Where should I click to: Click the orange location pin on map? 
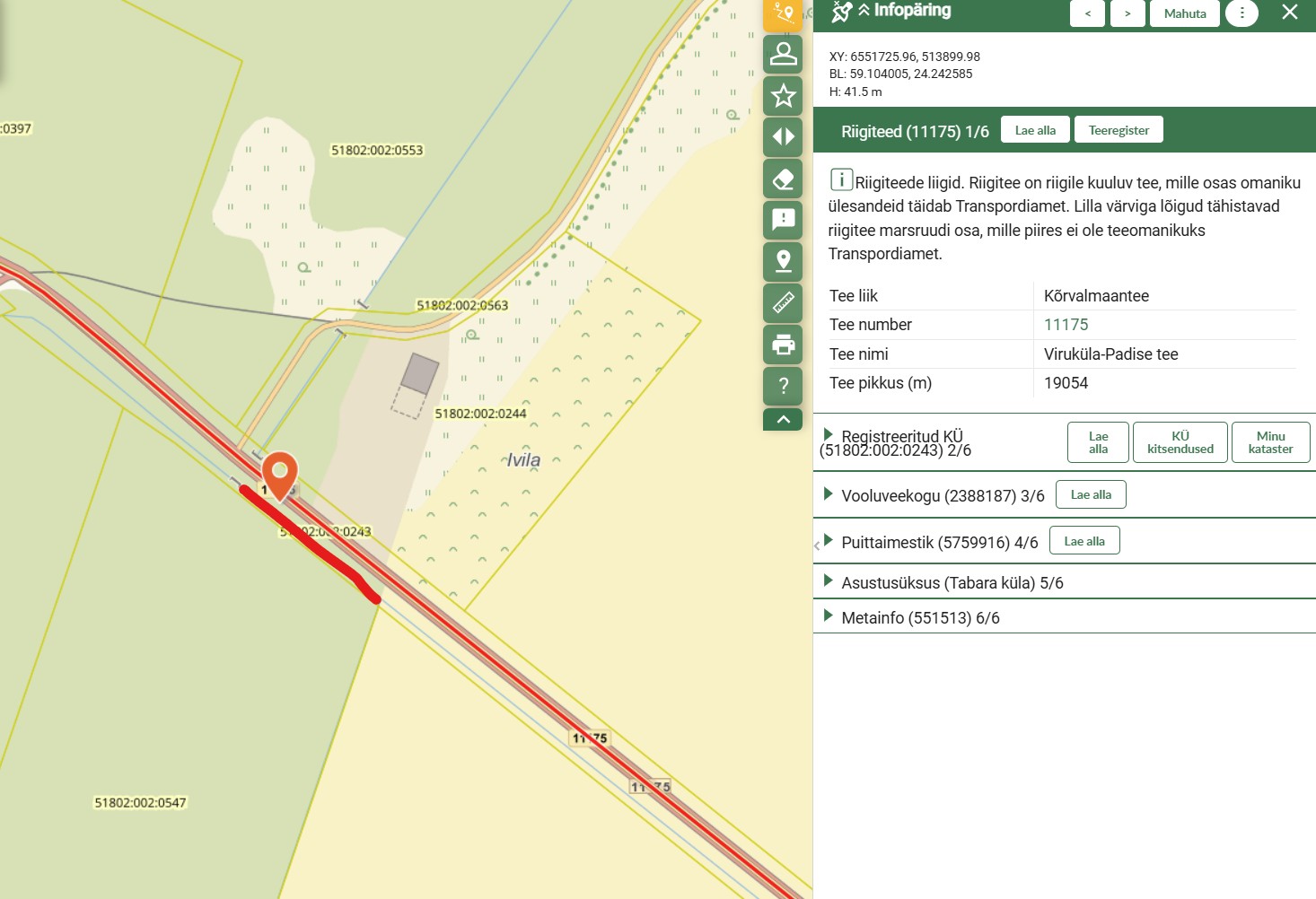[280, 473]
